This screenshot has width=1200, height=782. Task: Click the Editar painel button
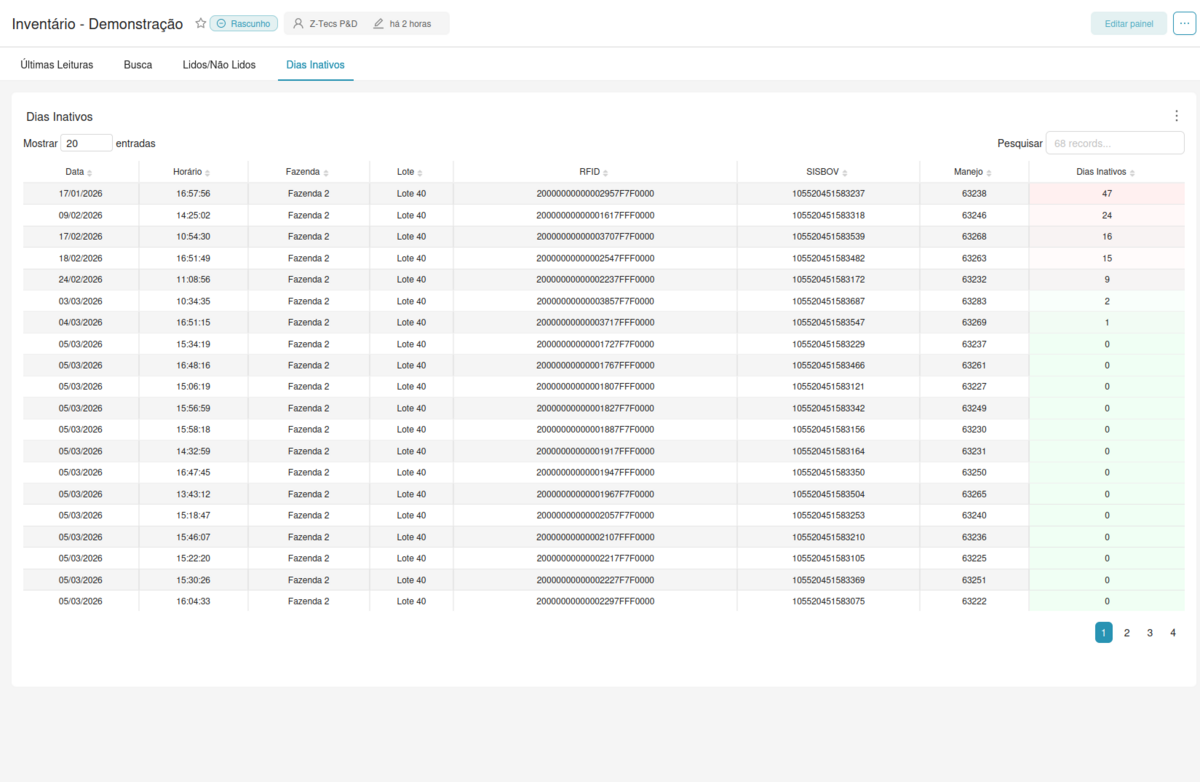tap(1128, 22)
